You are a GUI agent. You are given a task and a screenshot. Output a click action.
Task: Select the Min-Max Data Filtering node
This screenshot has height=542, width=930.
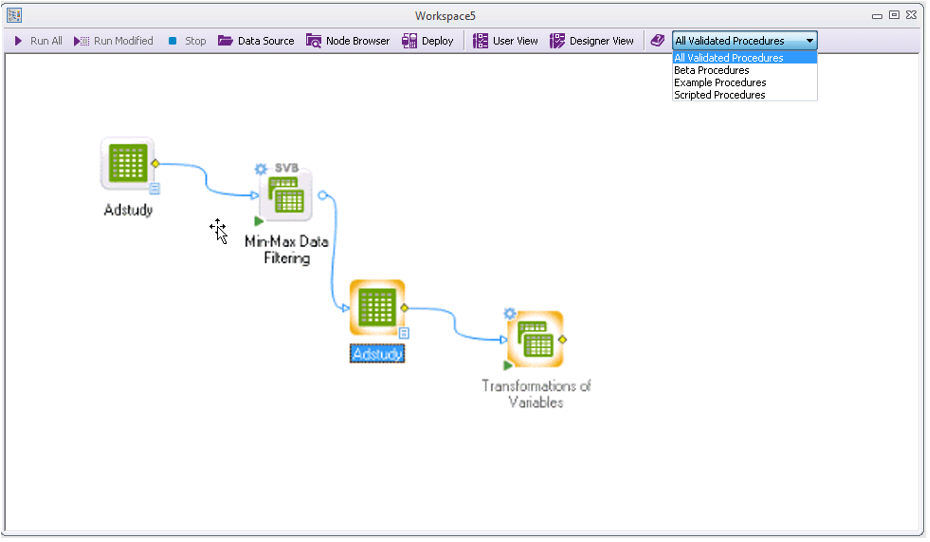click(x=286, y=195)
